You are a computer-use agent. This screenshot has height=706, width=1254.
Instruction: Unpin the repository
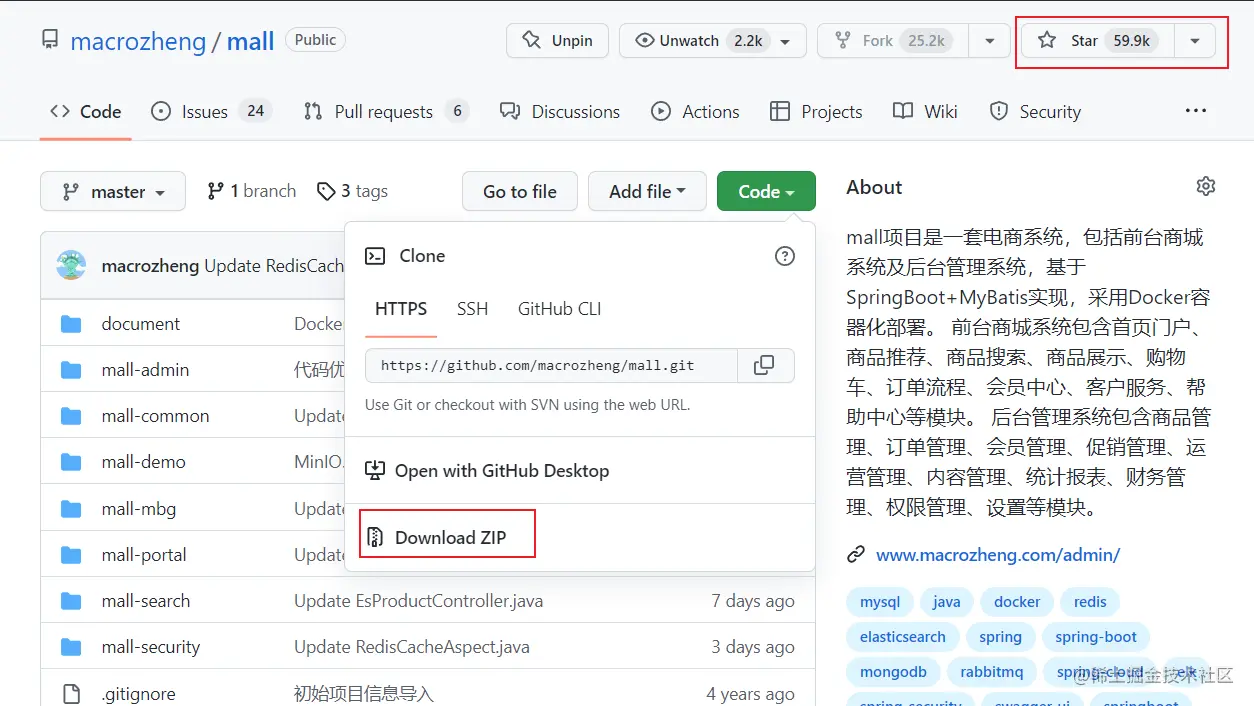(x=557, y=41)
